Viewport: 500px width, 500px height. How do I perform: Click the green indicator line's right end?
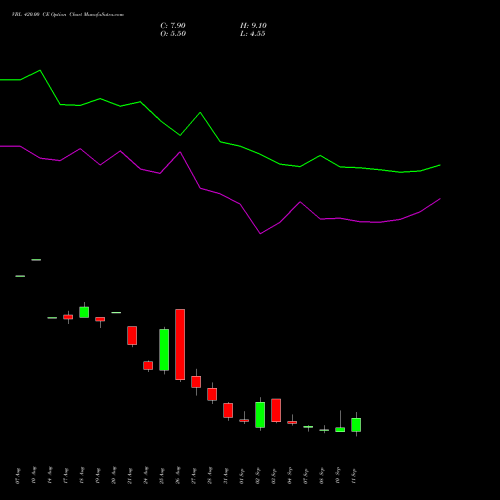(440, 165)
